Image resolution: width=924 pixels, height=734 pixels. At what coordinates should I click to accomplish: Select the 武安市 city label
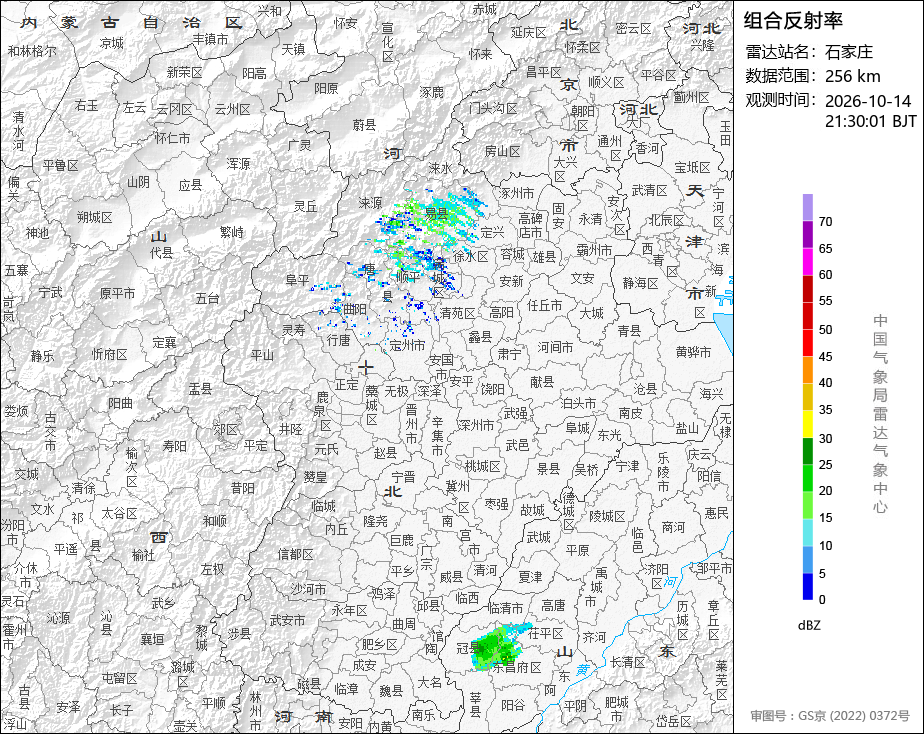(x=287, y=620)
